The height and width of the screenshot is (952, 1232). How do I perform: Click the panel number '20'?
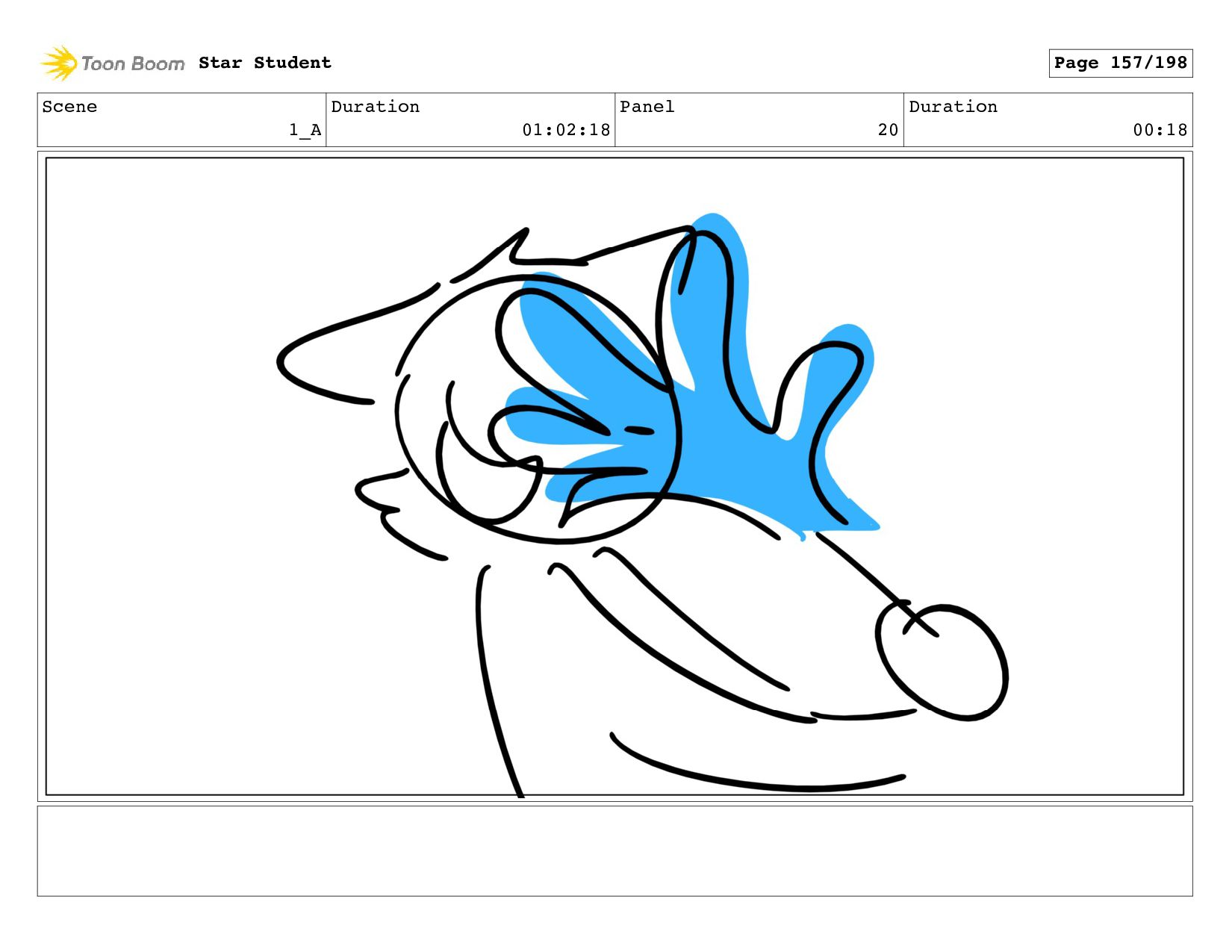coord(888,130)
